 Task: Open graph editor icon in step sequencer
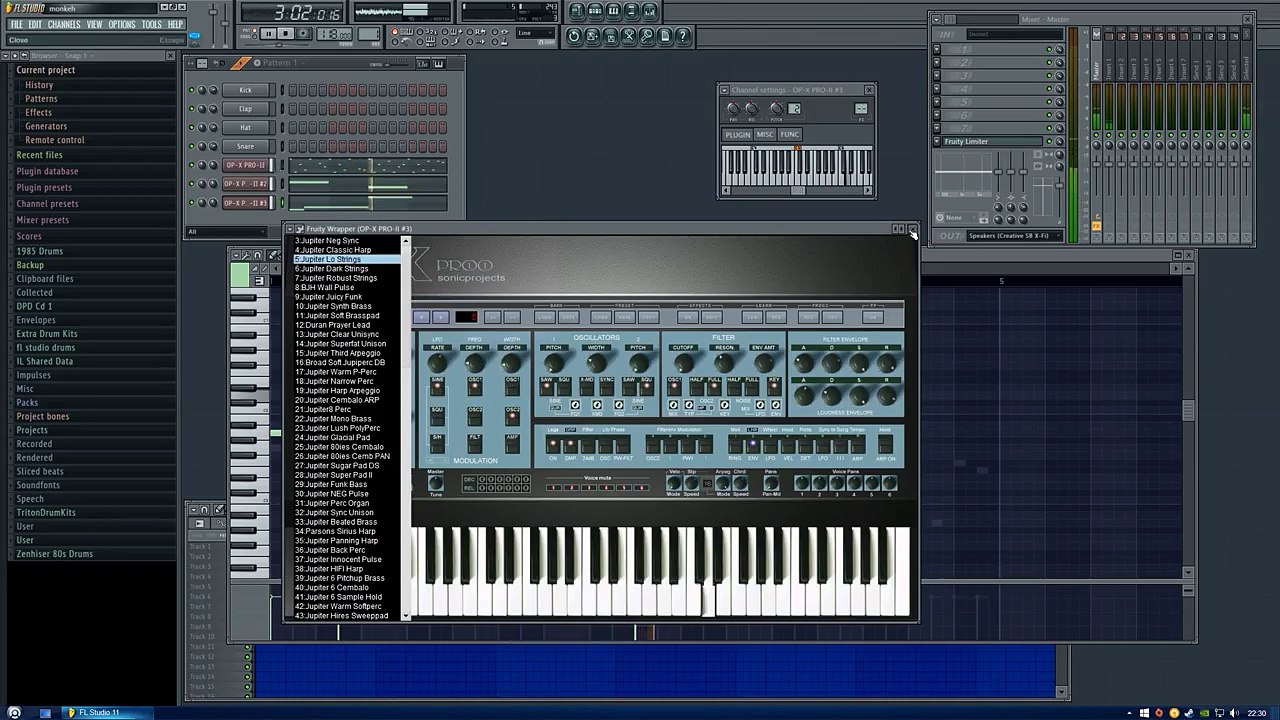tap(423, 64)
